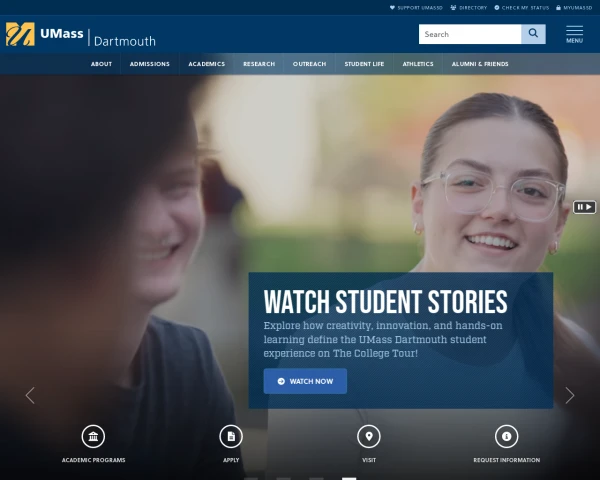600x480 pixels.
Task: Click the Apply document icon
Action: tap(231, 436)
